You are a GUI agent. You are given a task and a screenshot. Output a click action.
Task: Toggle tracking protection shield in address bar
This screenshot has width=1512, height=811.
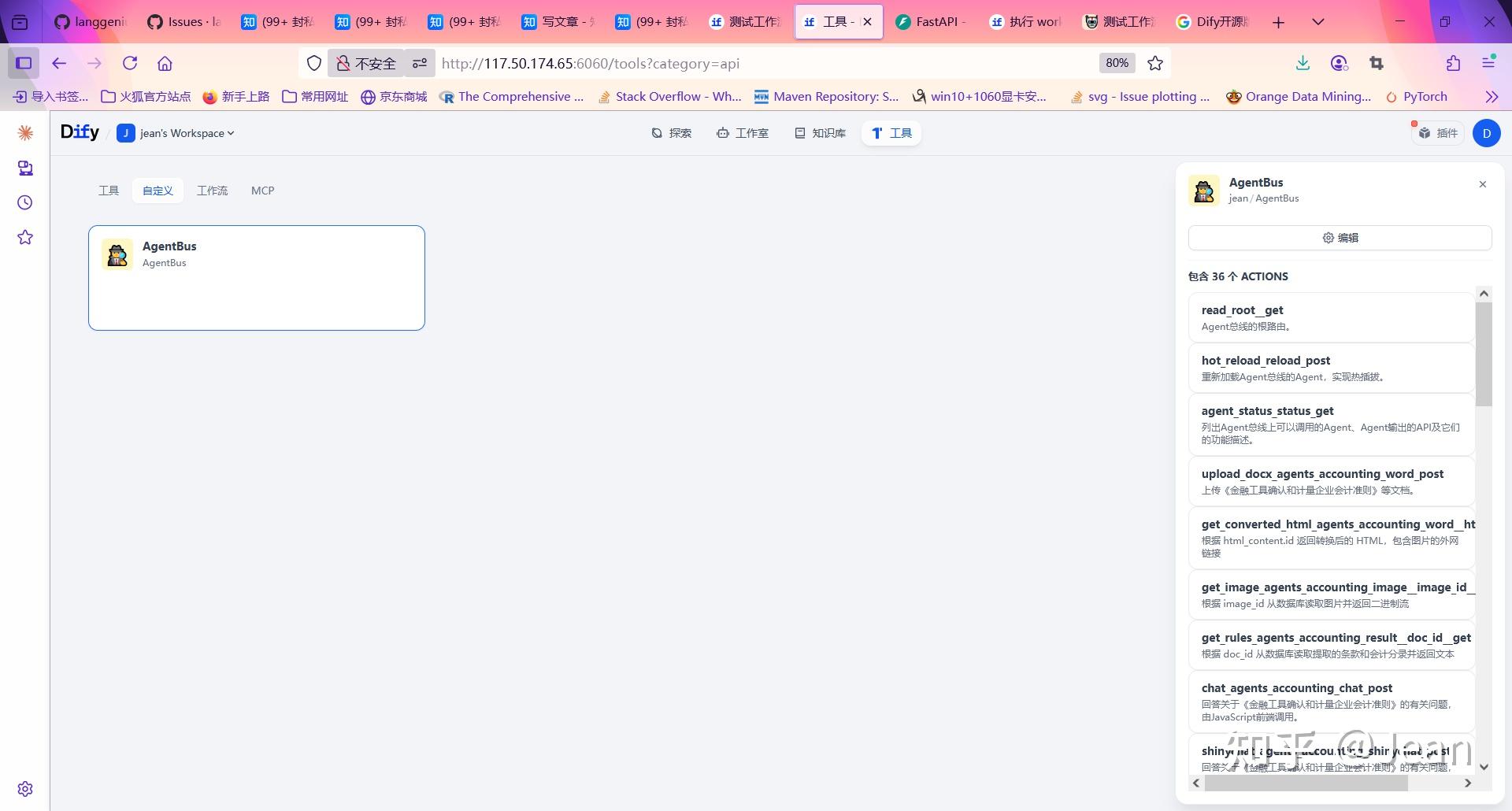(314, 63)
